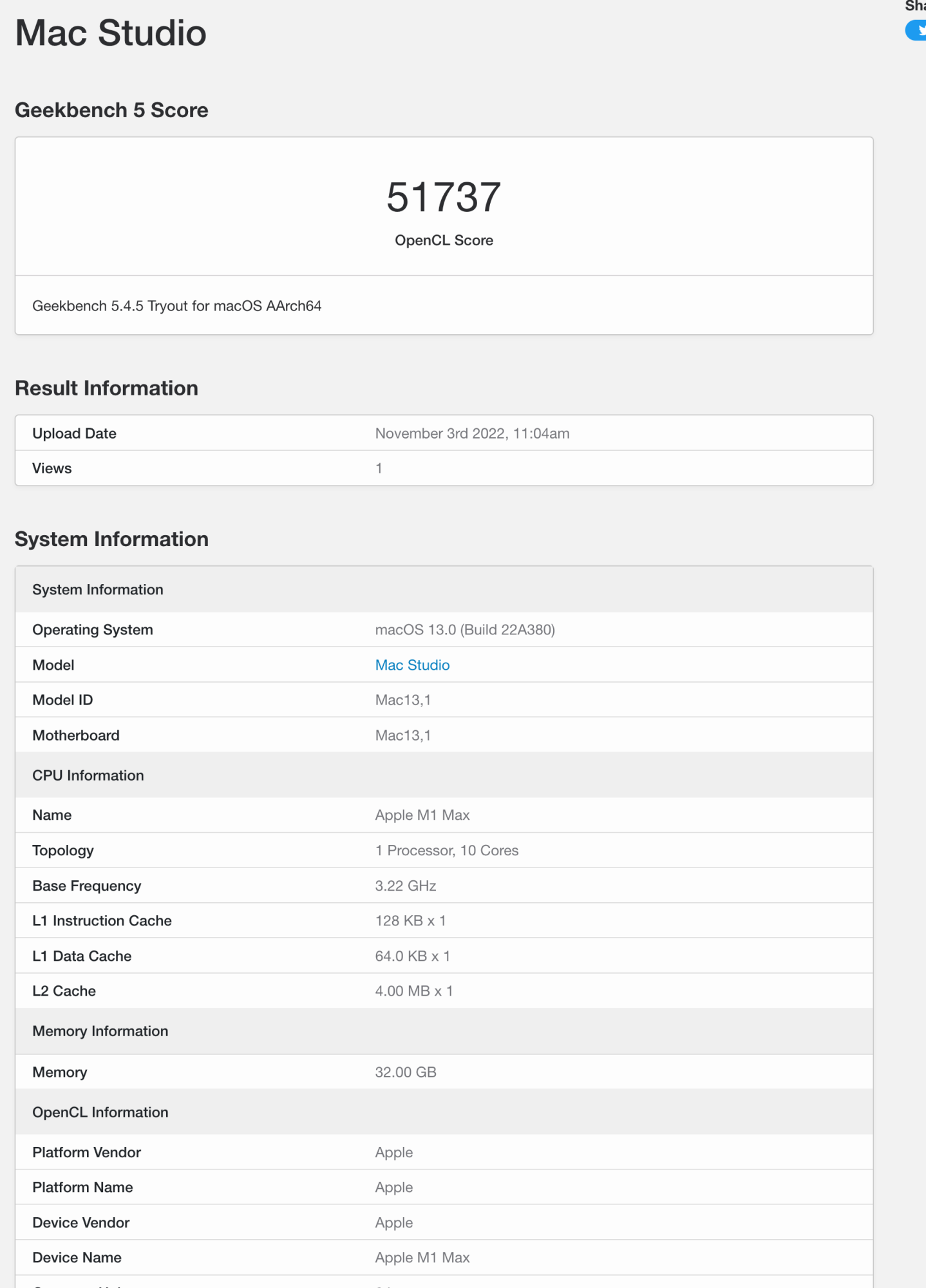Click the 'Base Frequency' row label

(87, 886)
